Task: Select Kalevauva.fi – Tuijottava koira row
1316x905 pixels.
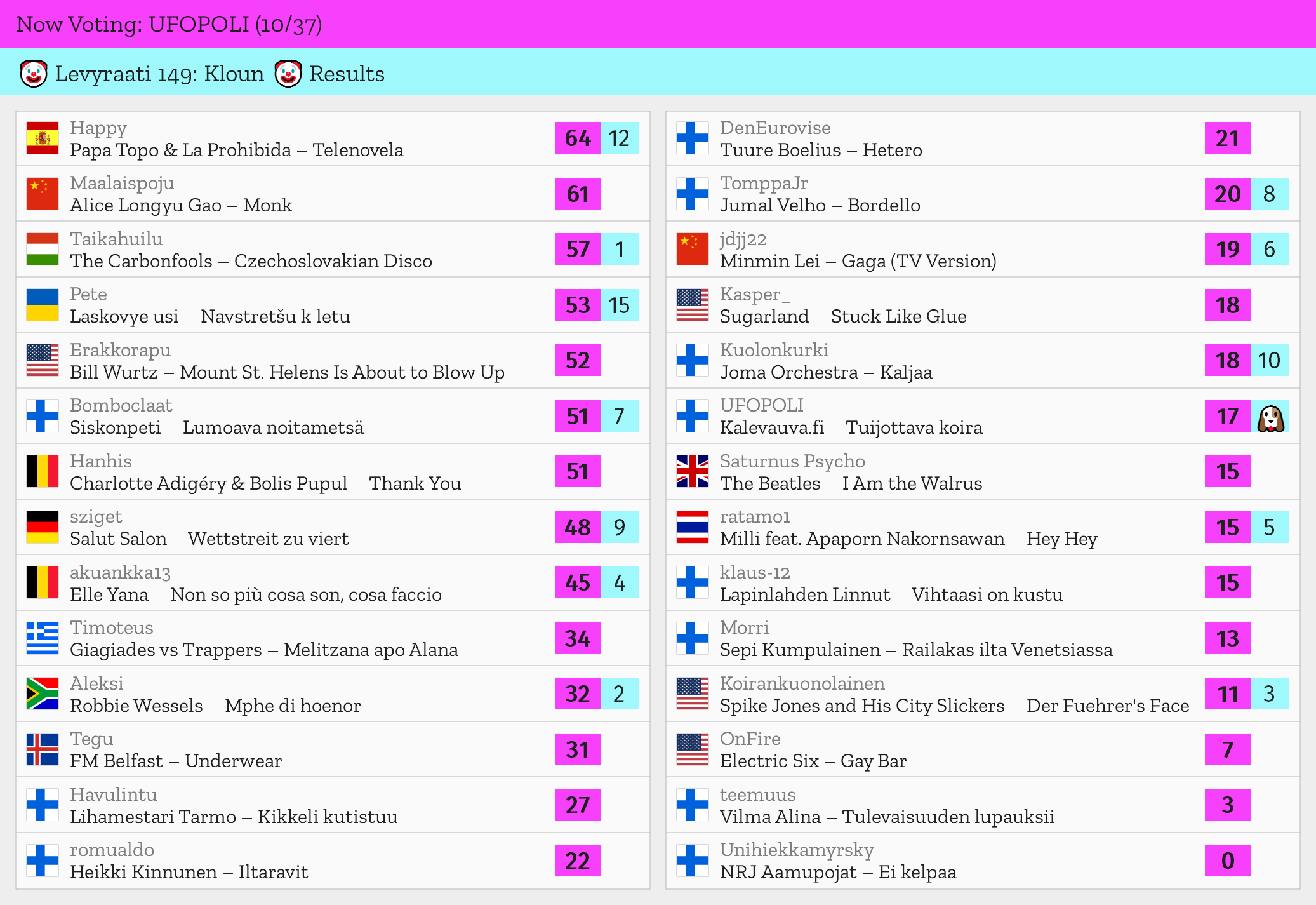Action: pos(851,428)
